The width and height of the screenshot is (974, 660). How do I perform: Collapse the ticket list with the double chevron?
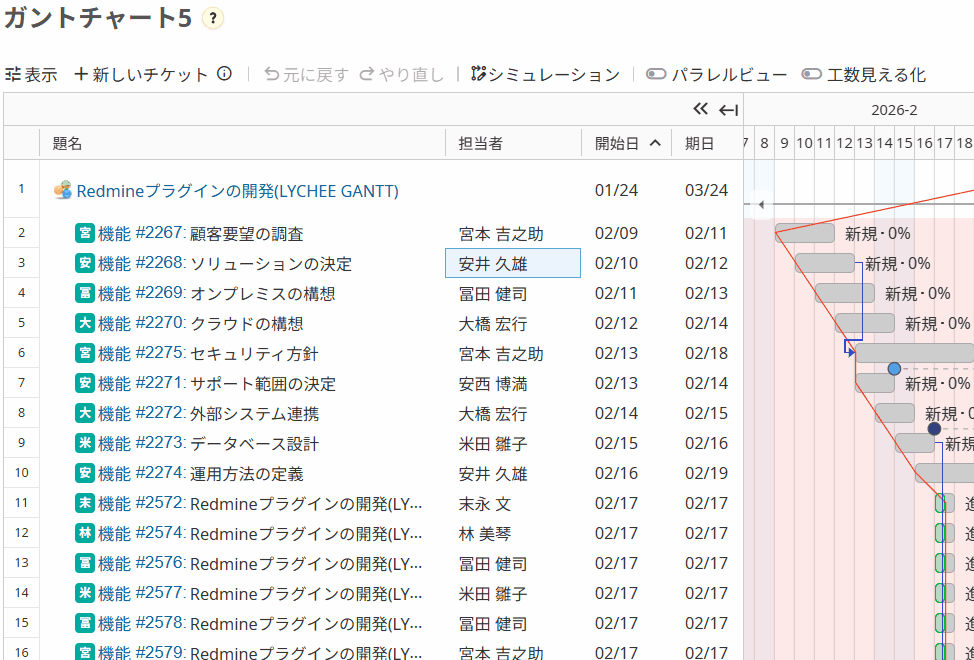(700, 110)
